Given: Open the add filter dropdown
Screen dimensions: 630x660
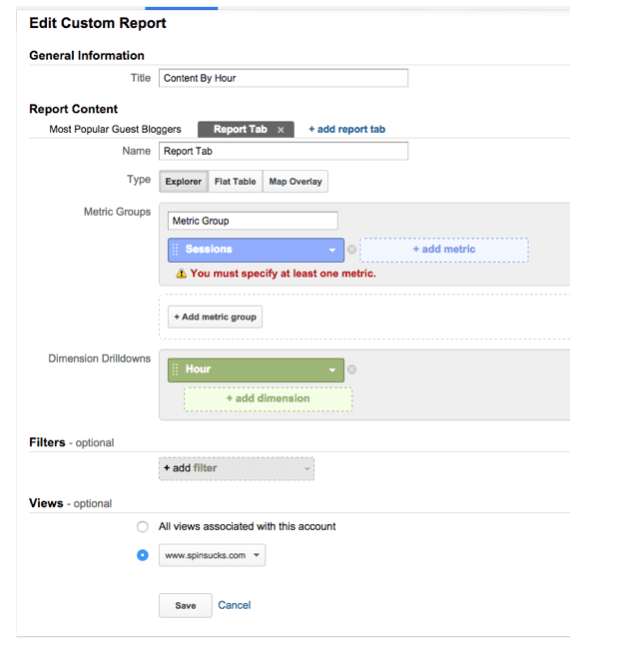Looking at the screenshot, I should point(236,468).
